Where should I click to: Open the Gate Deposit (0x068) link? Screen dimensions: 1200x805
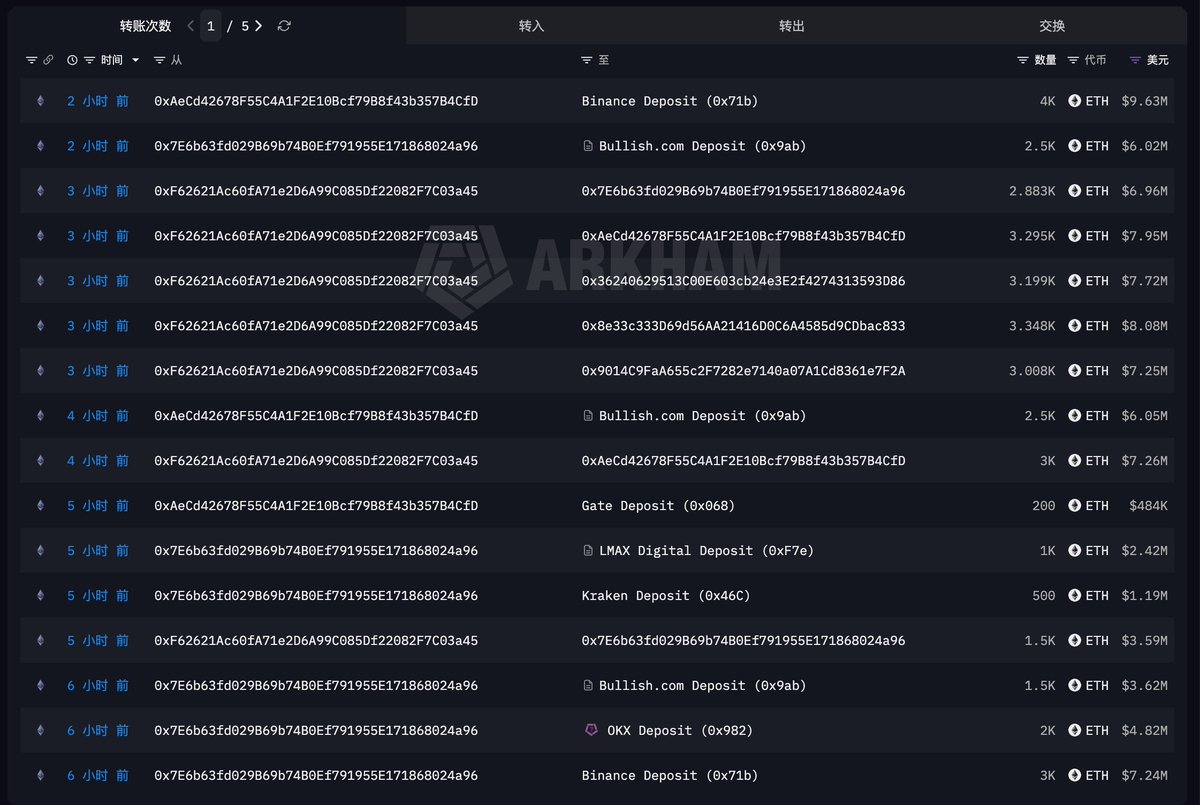[x=658, y=506]
